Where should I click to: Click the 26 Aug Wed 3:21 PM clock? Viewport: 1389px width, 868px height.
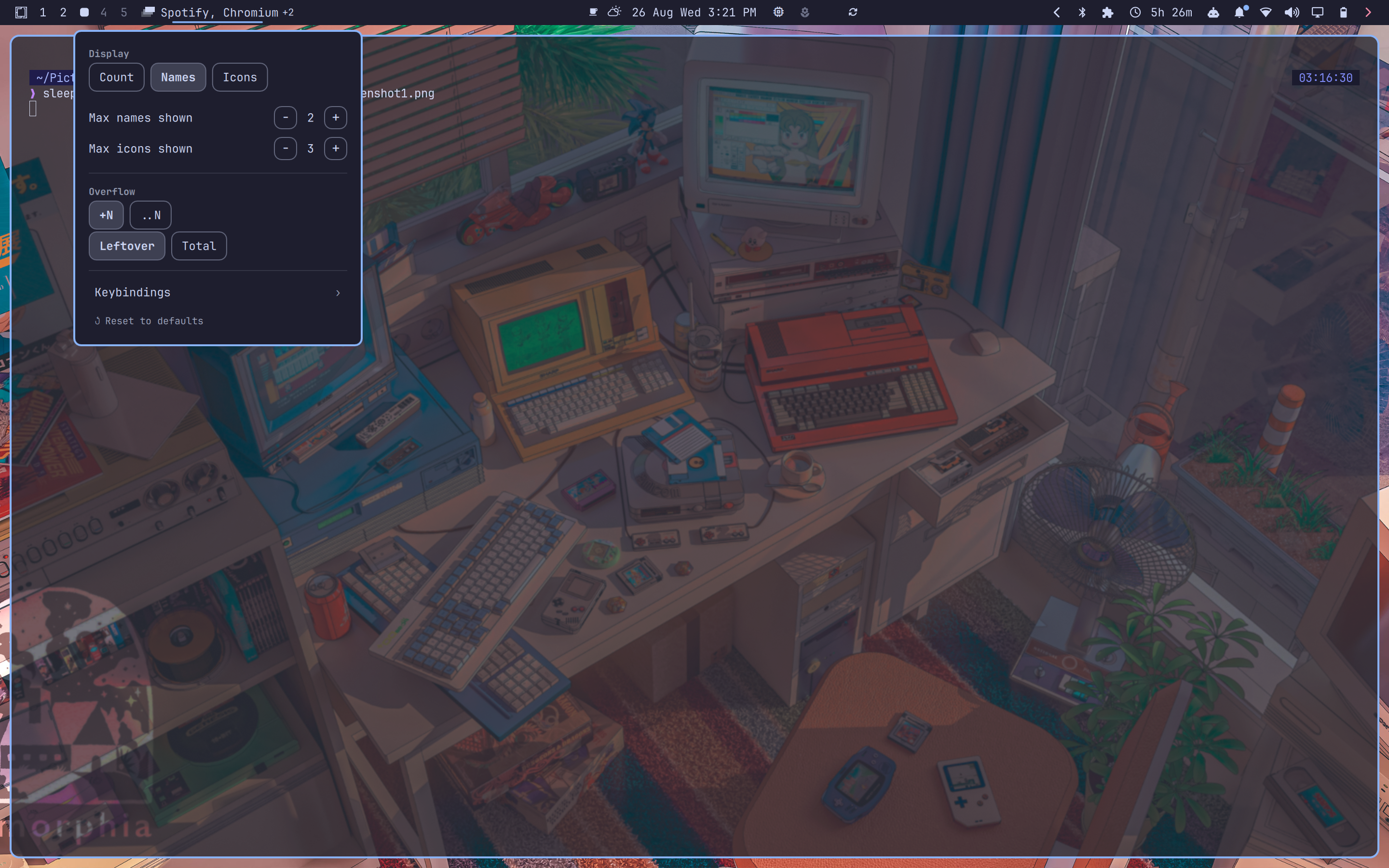[694, 12]
